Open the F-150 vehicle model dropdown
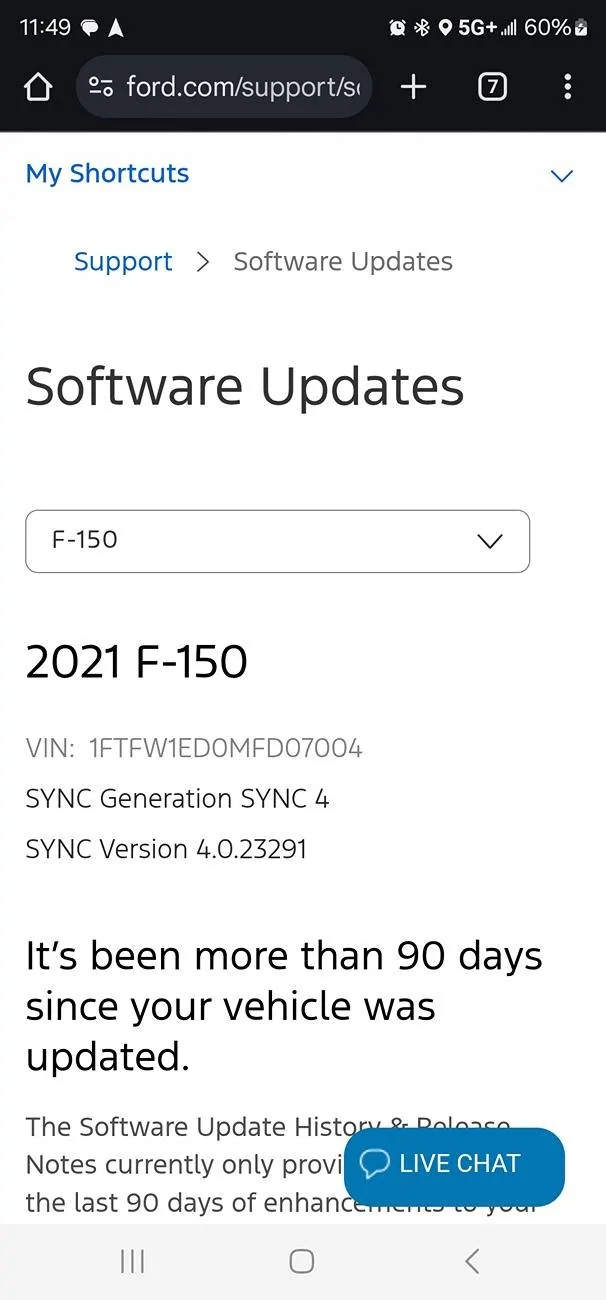 click(x=277, y=541)
